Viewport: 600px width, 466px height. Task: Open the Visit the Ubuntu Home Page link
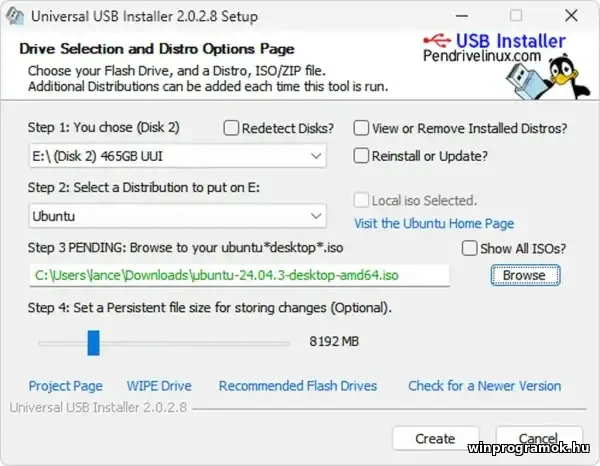coord(434,223)
